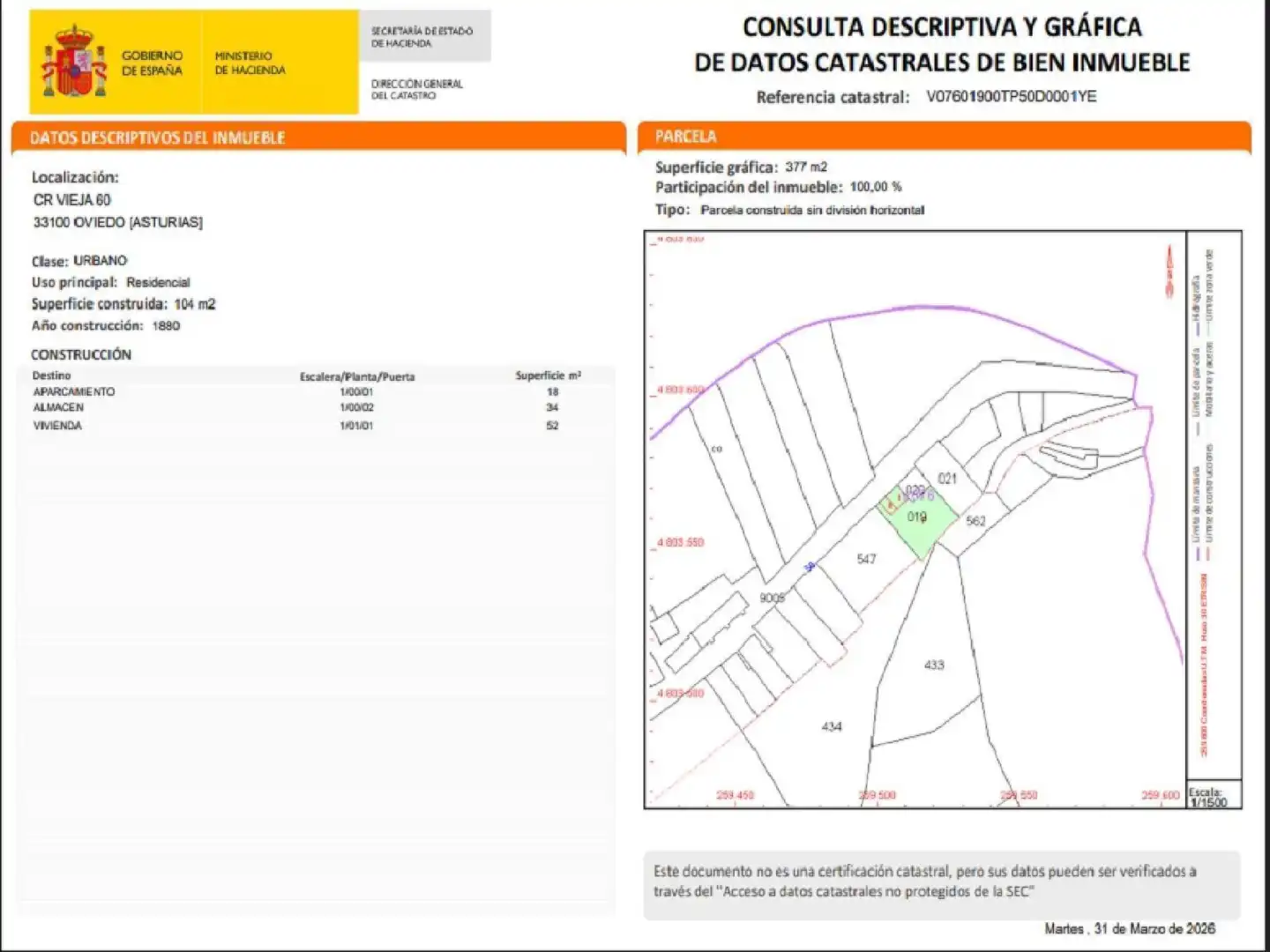Click the Superficie construida value 104 m2
This screenshot has width=1270, height=952.
[195, 304]
